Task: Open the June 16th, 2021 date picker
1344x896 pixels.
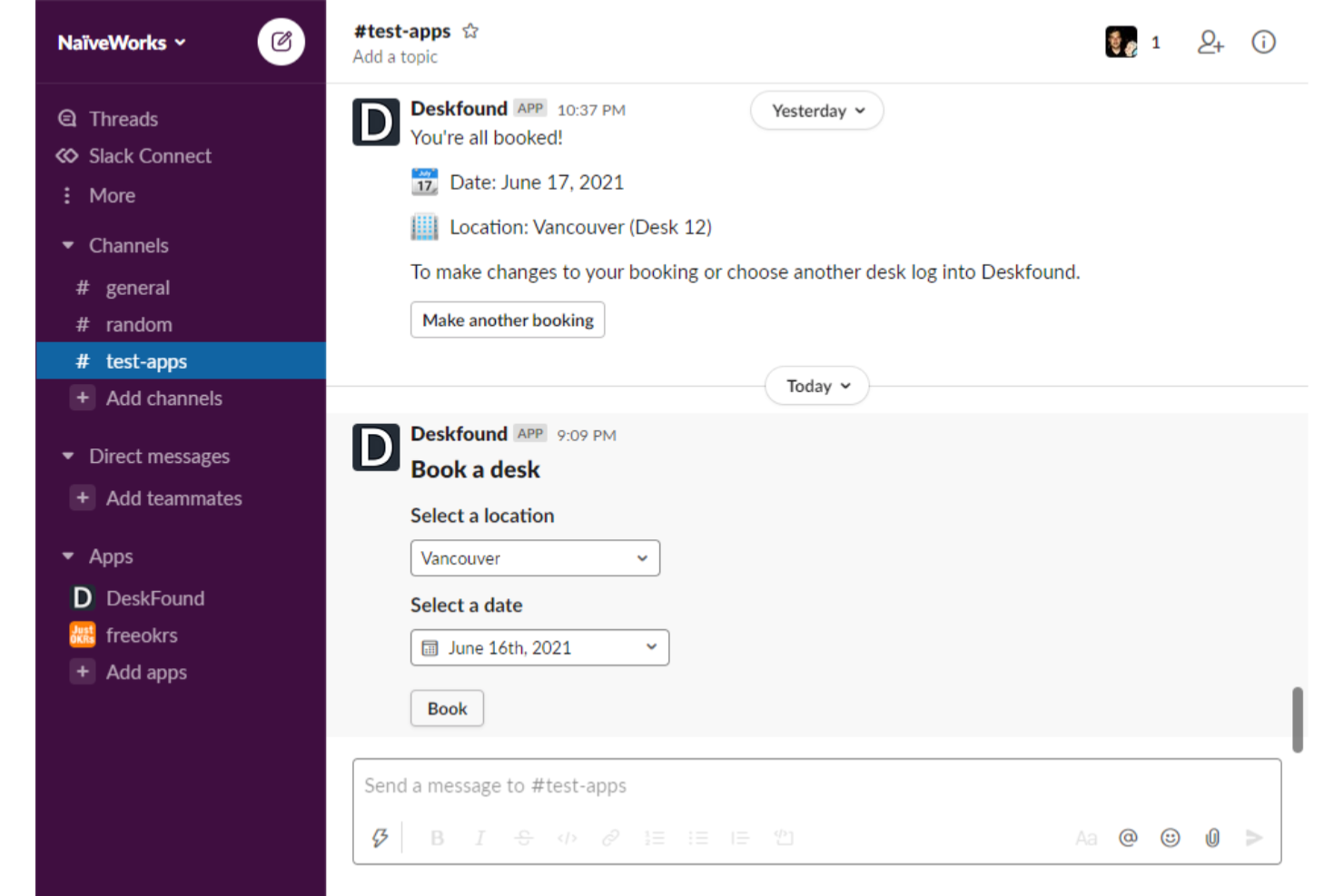Action: pos(539,647)
